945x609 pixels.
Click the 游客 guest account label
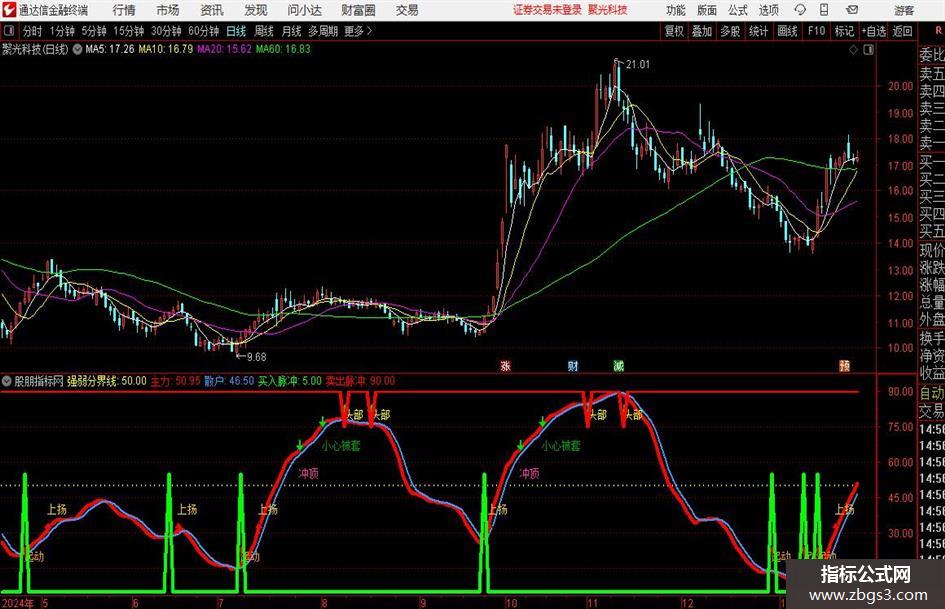(904, 10)
